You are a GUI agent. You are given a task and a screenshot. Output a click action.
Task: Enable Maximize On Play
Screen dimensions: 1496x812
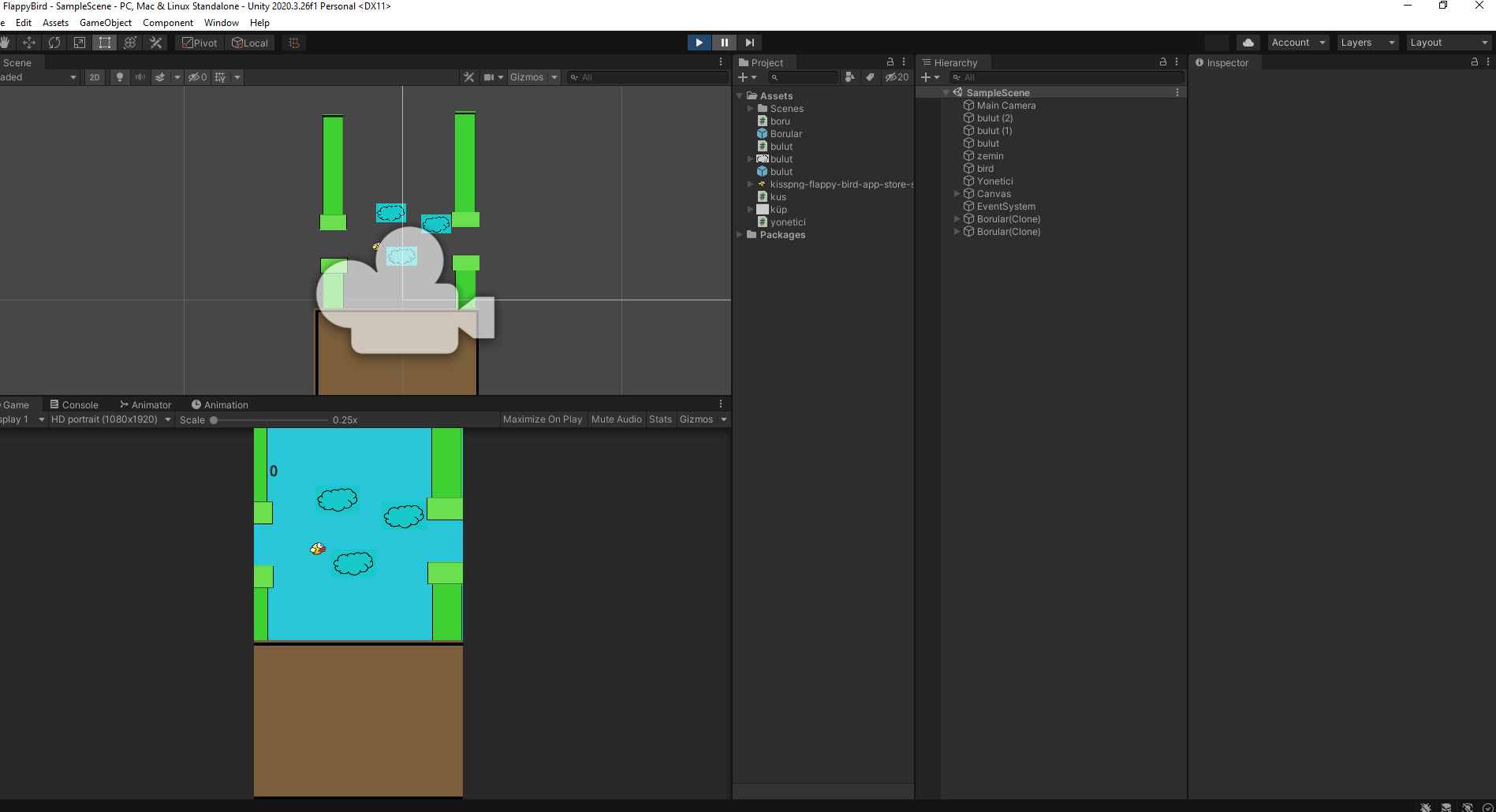click(x=543, y=419)
